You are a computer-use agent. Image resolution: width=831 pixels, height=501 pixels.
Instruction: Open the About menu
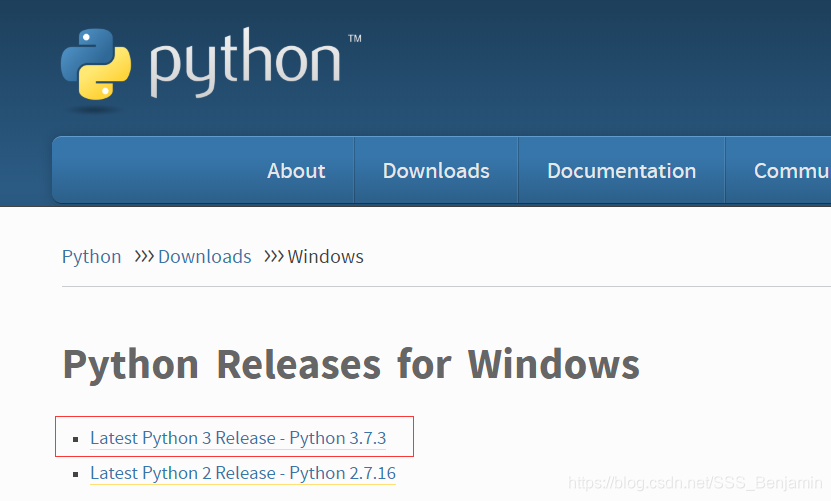tap(296, 171)
